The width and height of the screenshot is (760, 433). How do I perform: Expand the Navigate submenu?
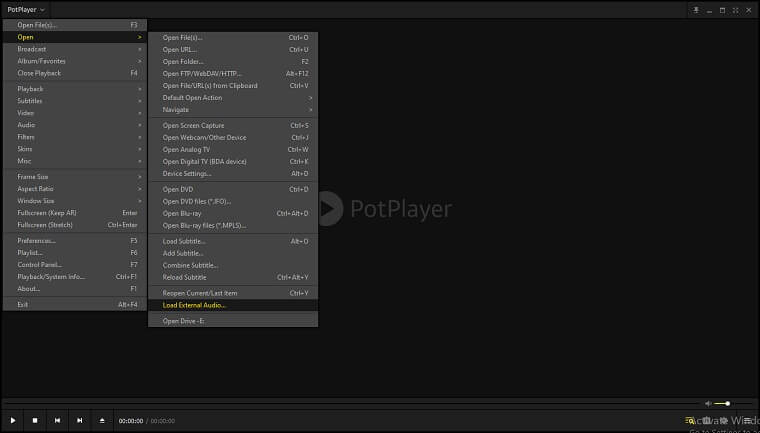pos(233,110)
